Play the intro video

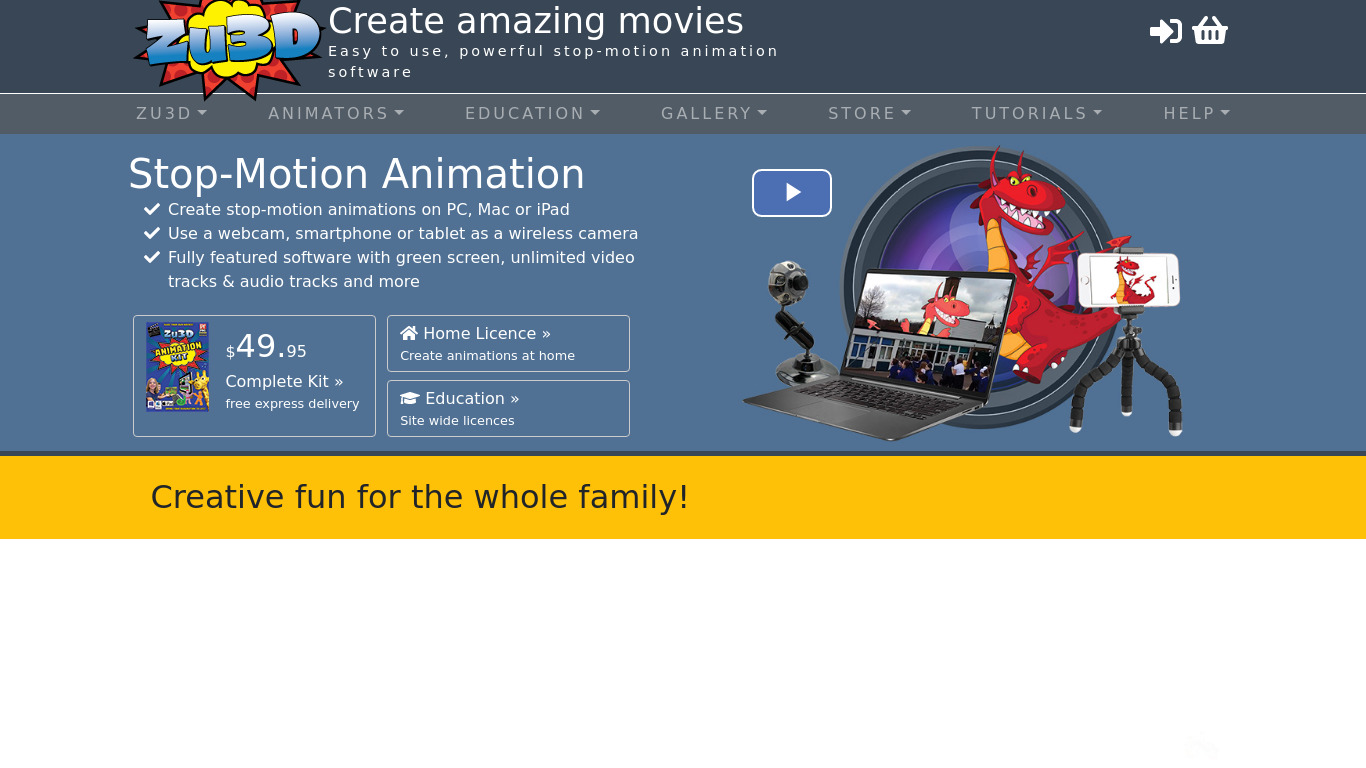point(792,193)
